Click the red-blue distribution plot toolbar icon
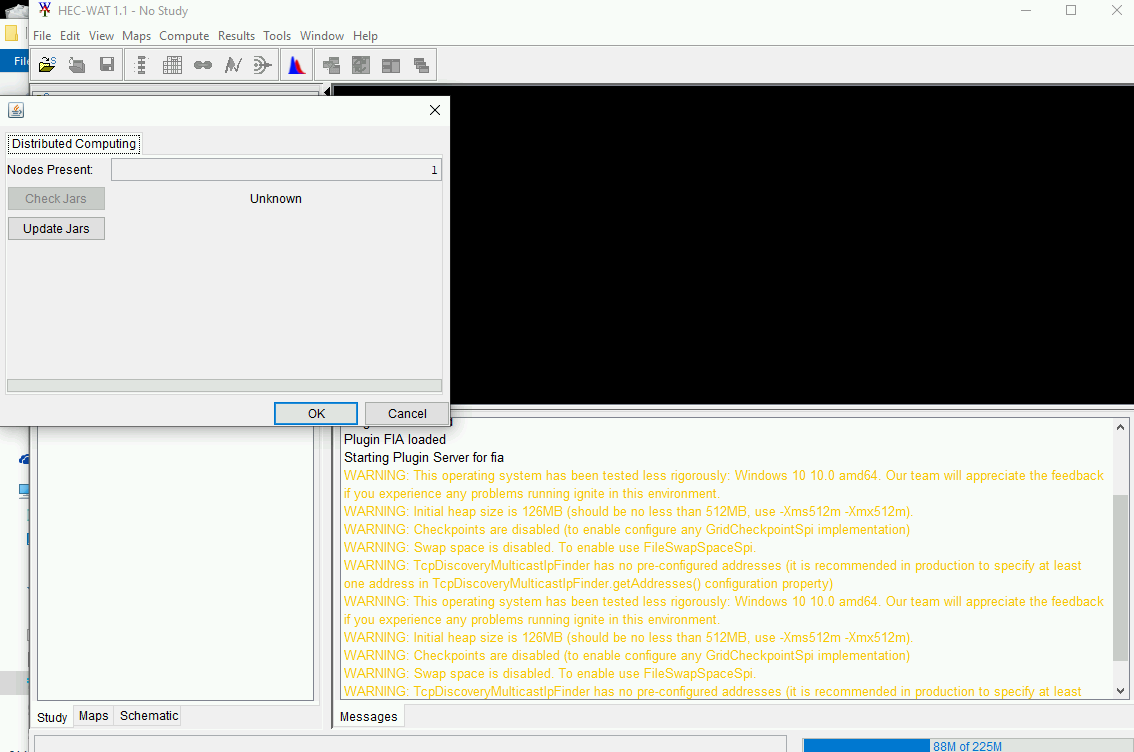Image resolution: width=1134 pixels, height=752 pixels. (x=296, y=63)
